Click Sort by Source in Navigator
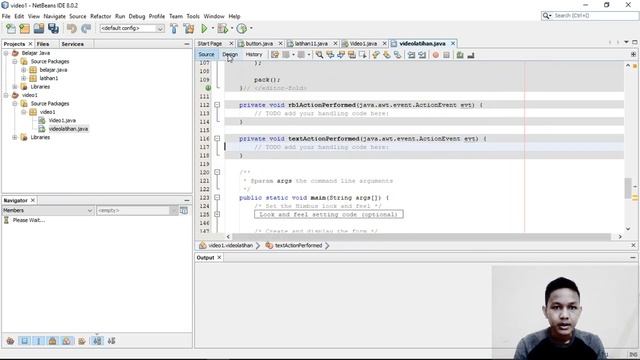 point(111,341)
